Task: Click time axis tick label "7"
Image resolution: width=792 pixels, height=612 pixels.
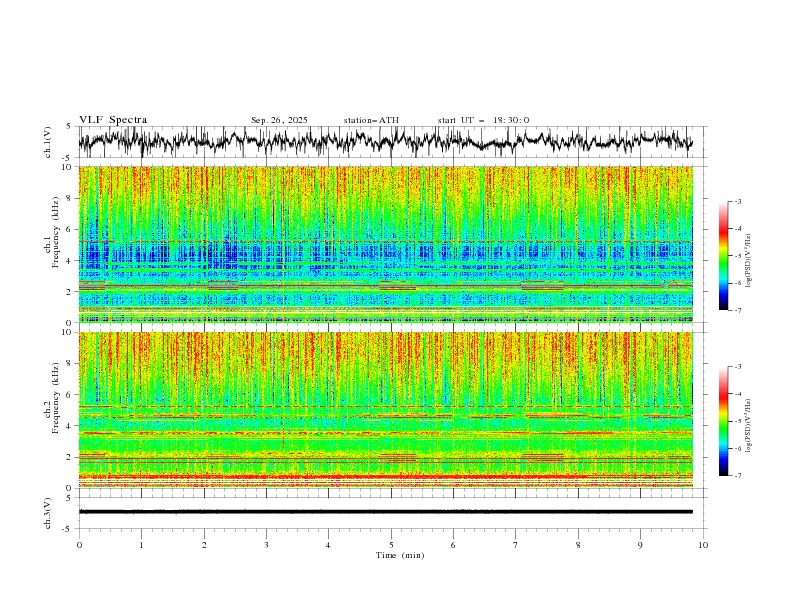Action: (516, 545)
